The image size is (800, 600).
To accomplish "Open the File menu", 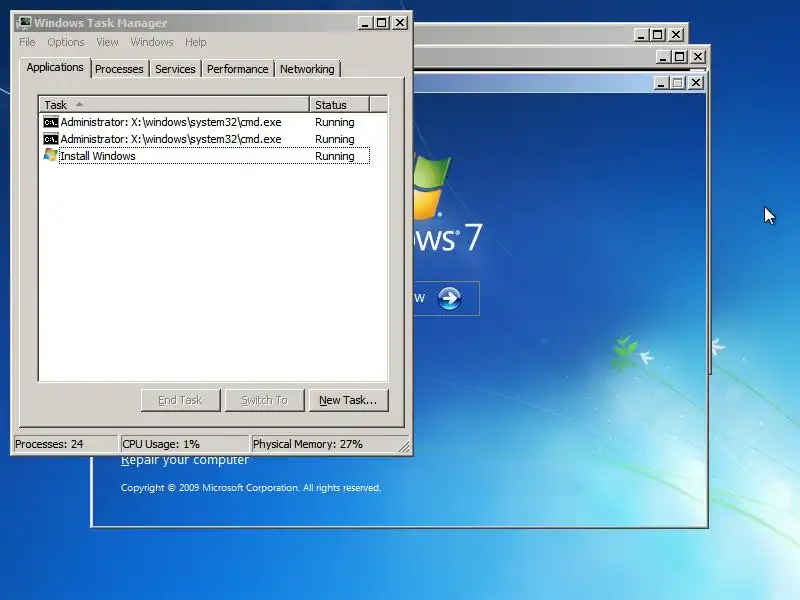I will point(27,42).
